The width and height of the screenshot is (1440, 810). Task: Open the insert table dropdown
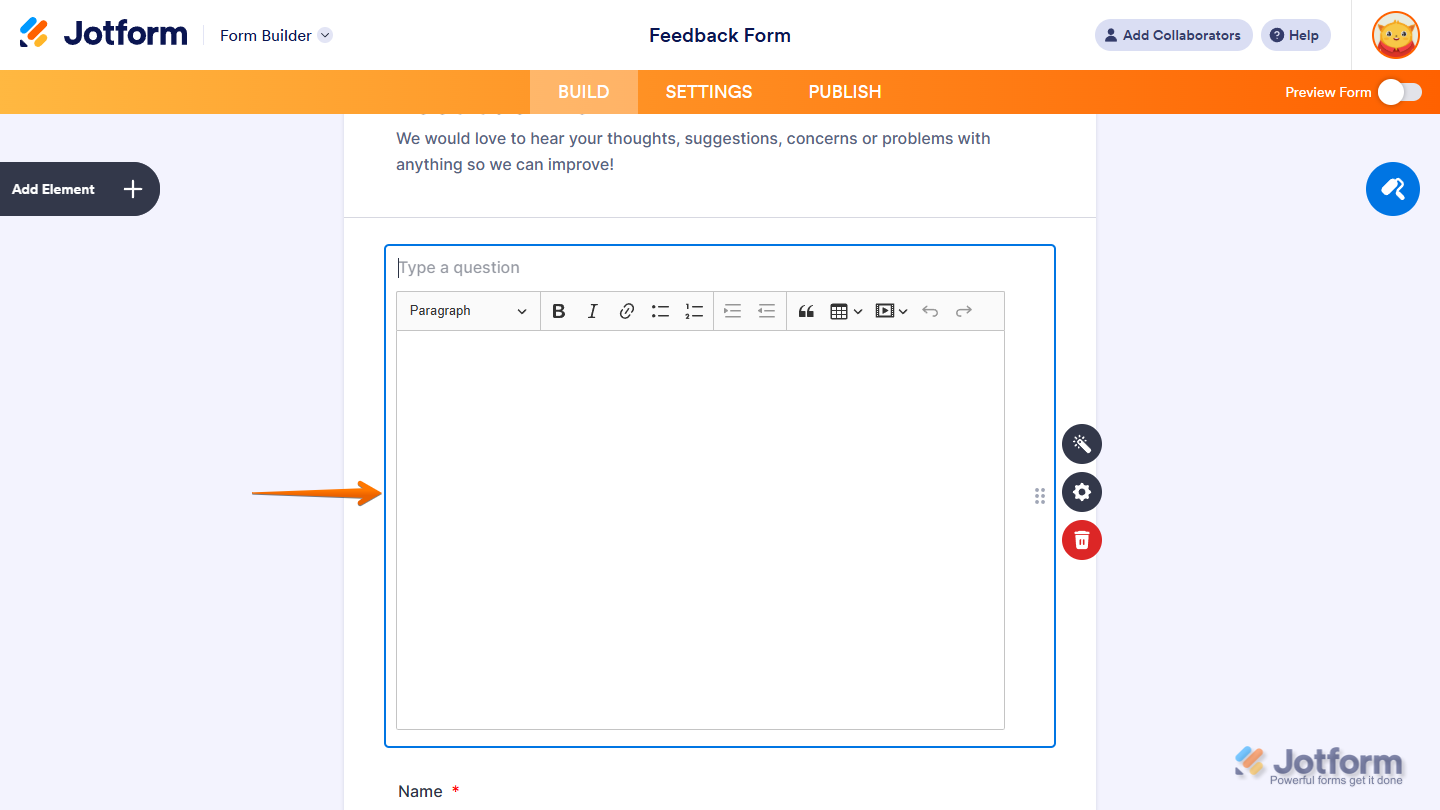[845, 311]
